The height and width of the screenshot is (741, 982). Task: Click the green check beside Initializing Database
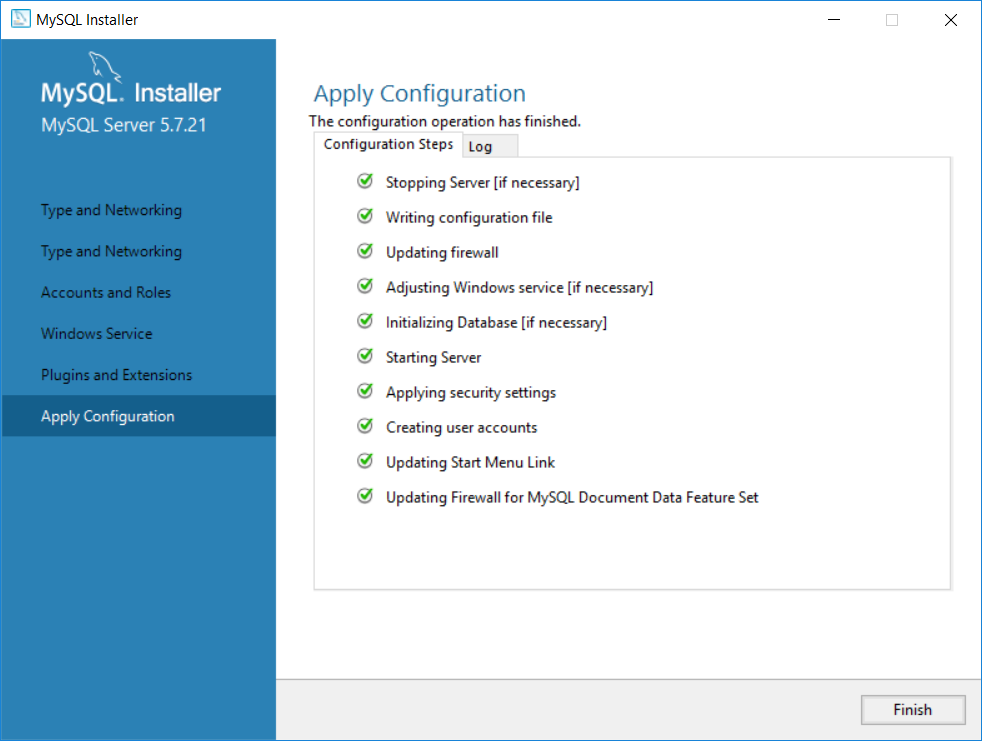click(x=365, y=322)
